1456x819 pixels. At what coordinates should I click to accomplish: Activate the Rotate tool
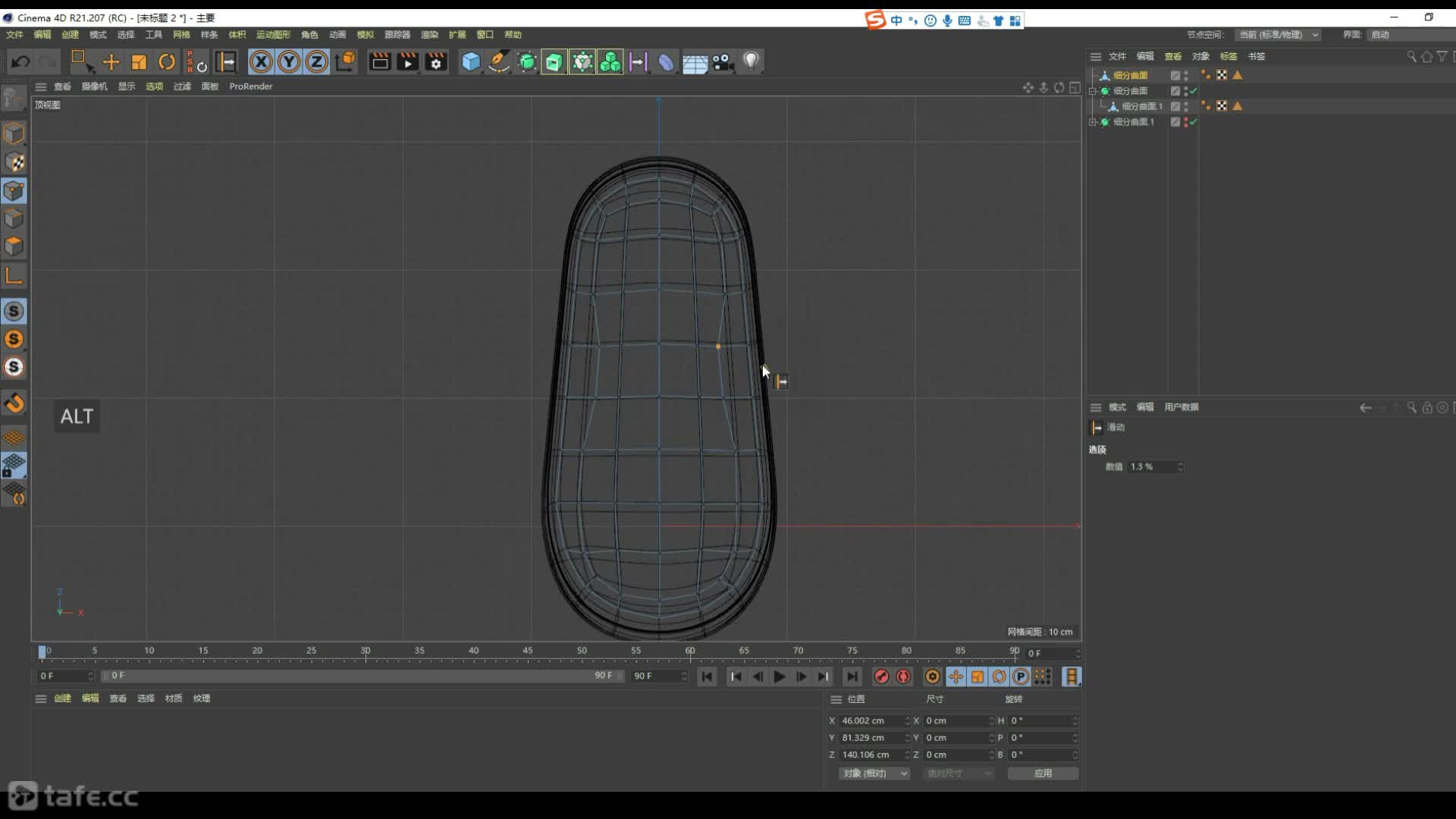pos(167,61)
